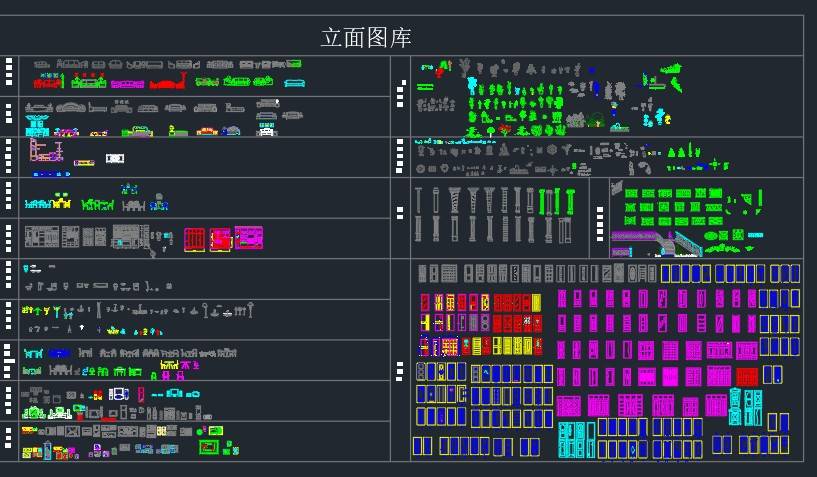Select the red door block among magenta doors
Viewport: 817px width, 477px height.
[x=747, y=376]
